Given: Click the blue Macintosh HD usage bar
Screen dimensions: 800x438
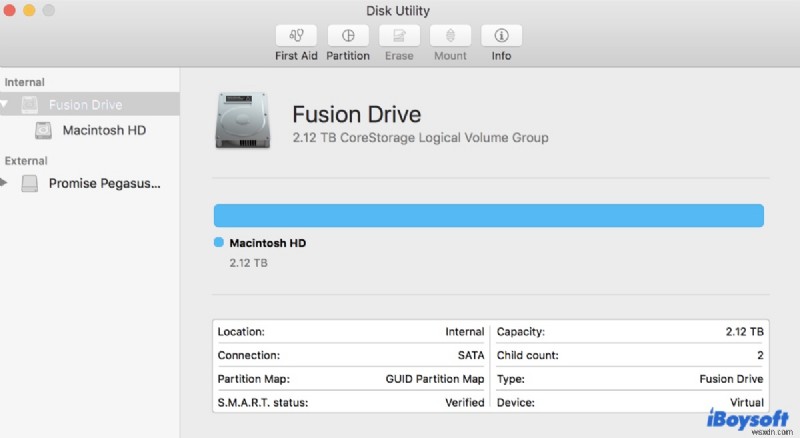Looking at the screenshot, I should [x=489, y=215].
